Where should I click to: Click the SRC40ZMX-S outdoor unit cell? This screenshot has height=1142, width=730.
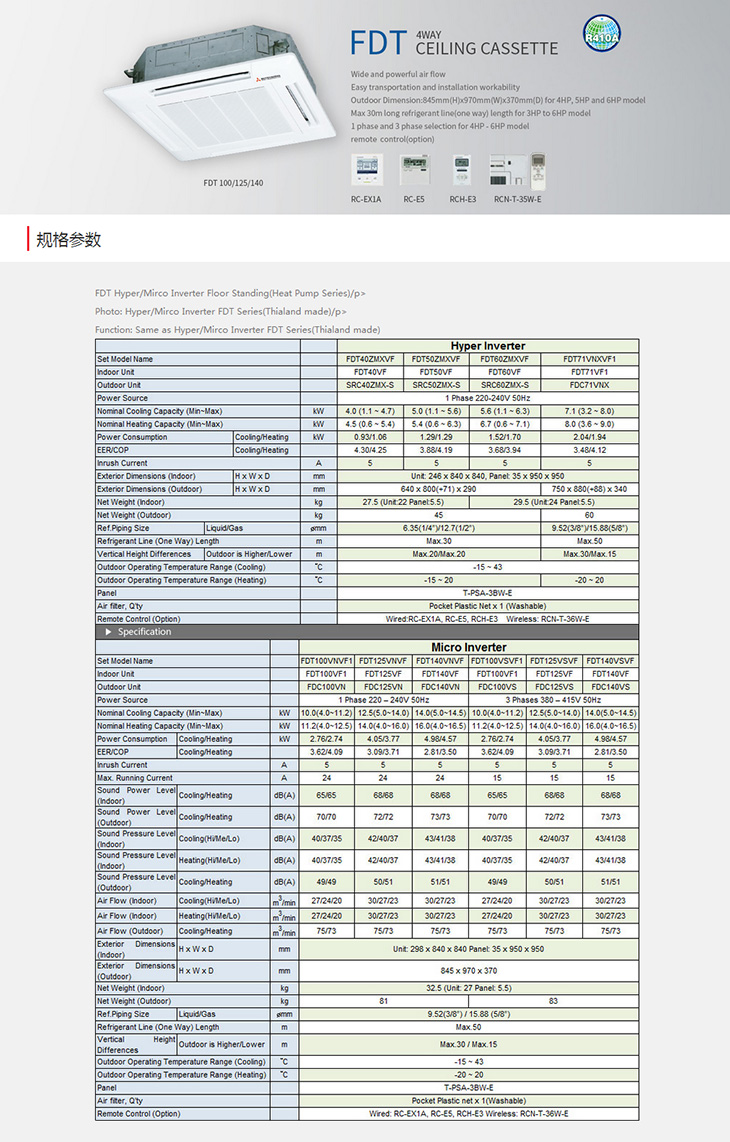tap(370, 385)
